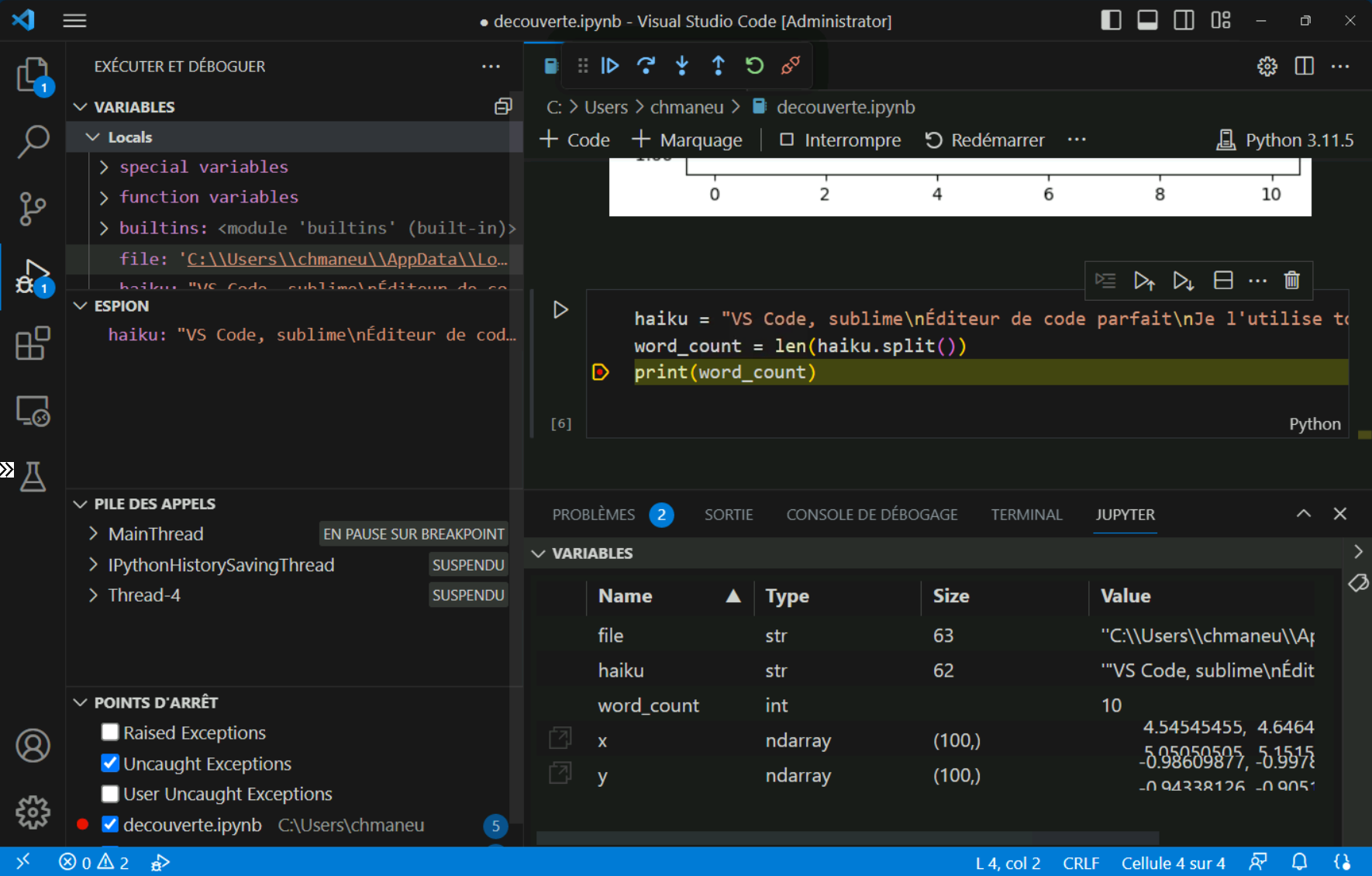Toggle the breakpoint on print(word_count) line
This screenshot has width=1372, height=876.
(x=600, y=373)
